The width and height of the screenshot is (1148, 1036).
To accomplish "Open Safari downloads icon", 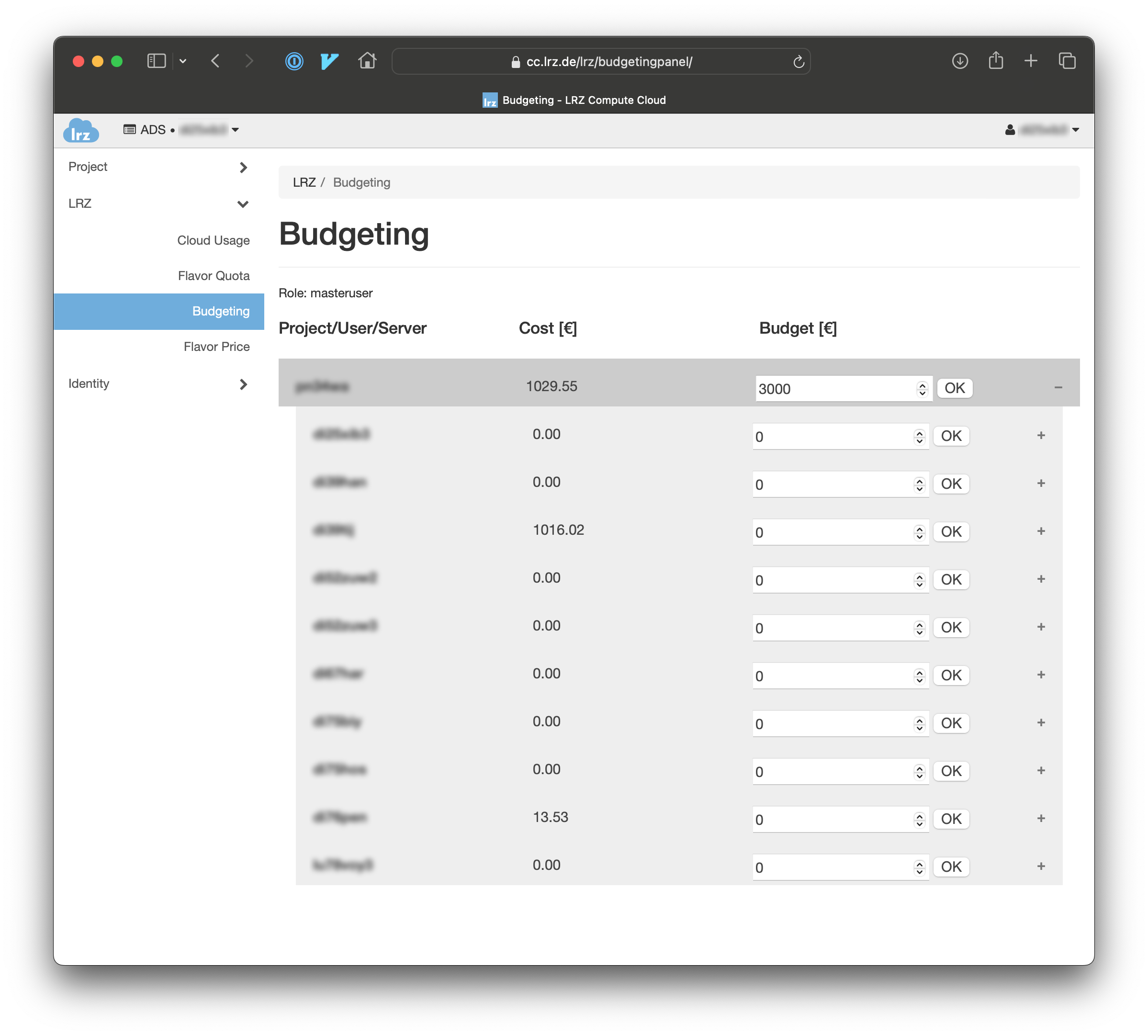I will coord(959,61).
